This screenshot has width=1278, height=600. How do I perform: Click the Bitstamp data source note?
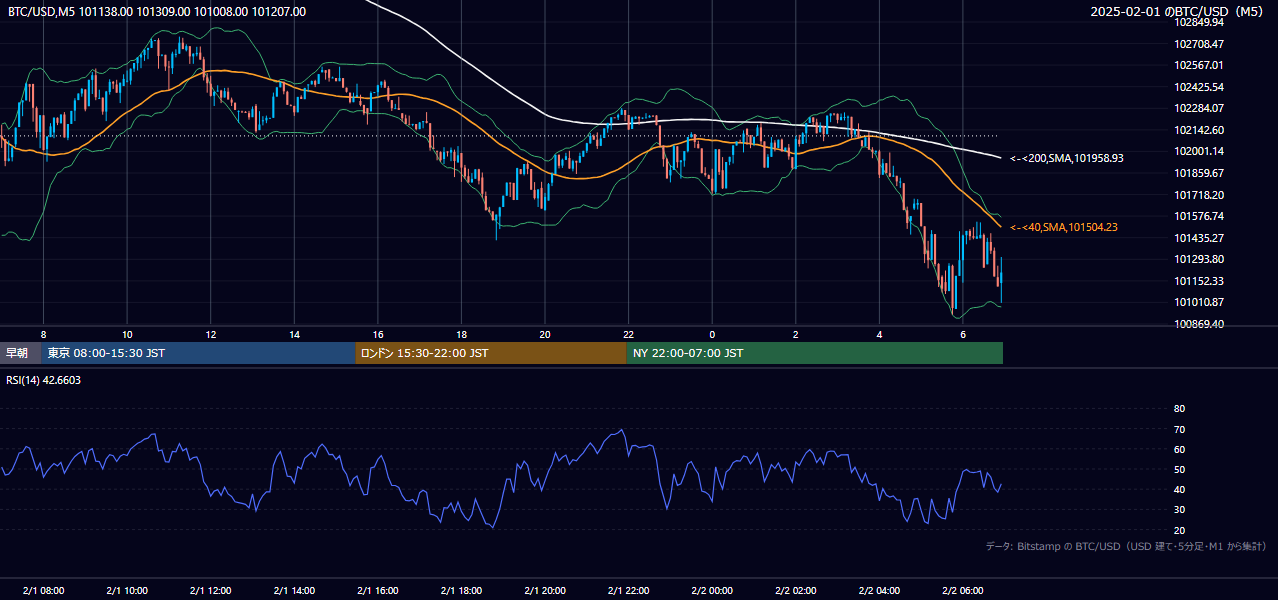point(1126,546)
